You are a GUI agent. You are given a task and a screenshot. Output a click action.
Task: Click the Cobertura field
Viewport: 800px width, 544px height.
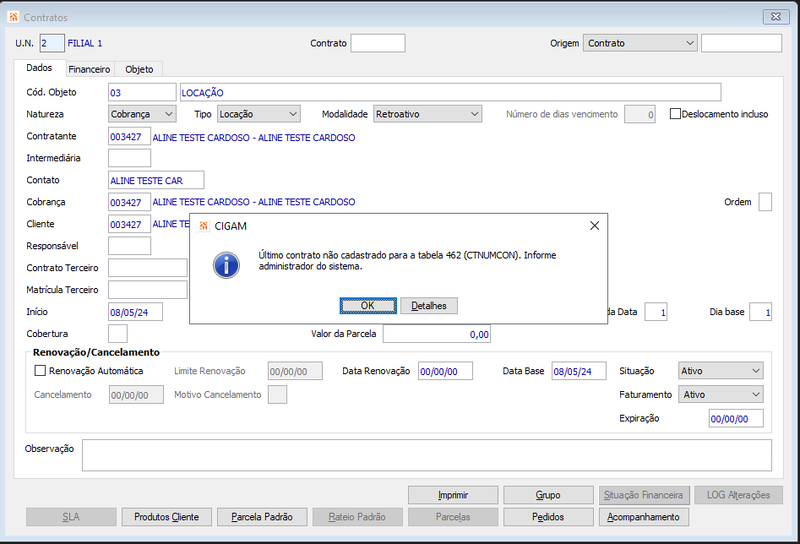pyautogui.click(x=118, y=334)
